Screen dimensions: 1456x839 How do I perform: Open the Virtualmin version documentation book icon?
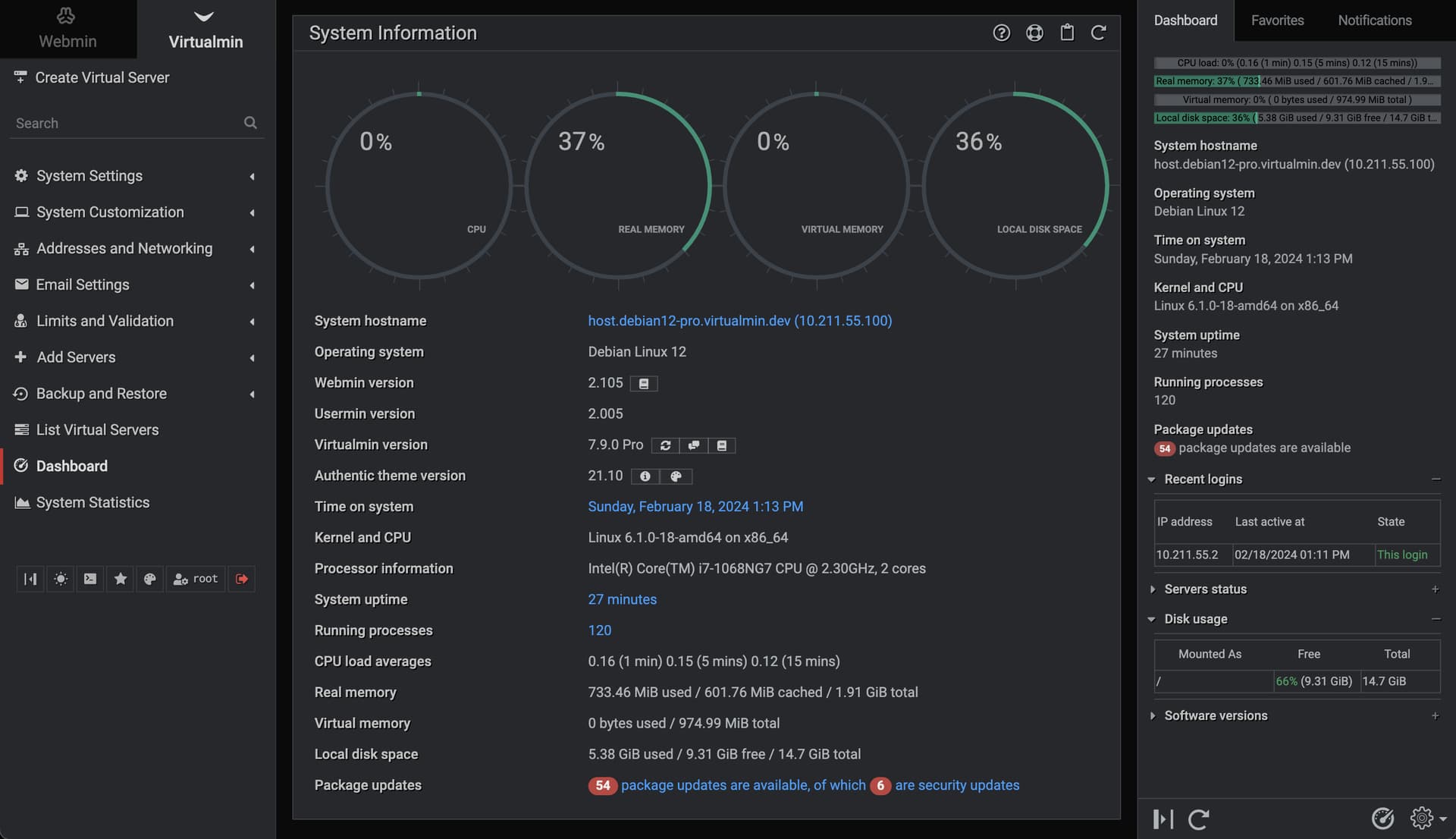pos(722,445)
